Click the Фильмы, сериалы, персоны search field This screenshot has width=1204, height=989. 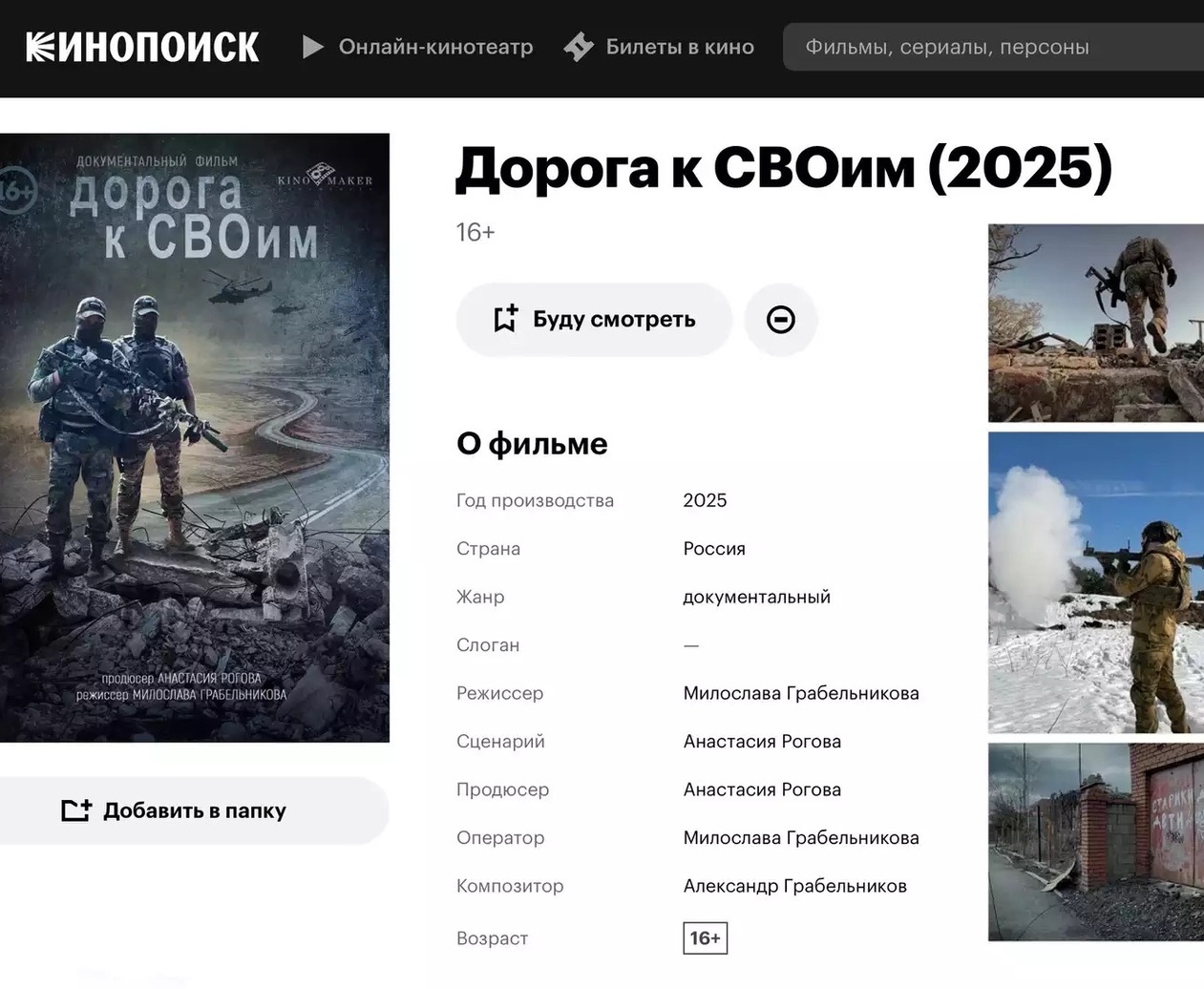[x=993, y=47]
